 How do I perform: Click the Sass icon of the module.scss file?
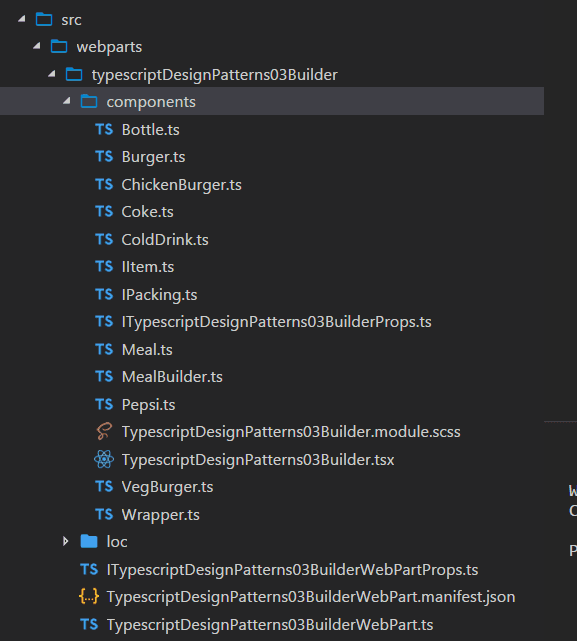pos(104,432)
